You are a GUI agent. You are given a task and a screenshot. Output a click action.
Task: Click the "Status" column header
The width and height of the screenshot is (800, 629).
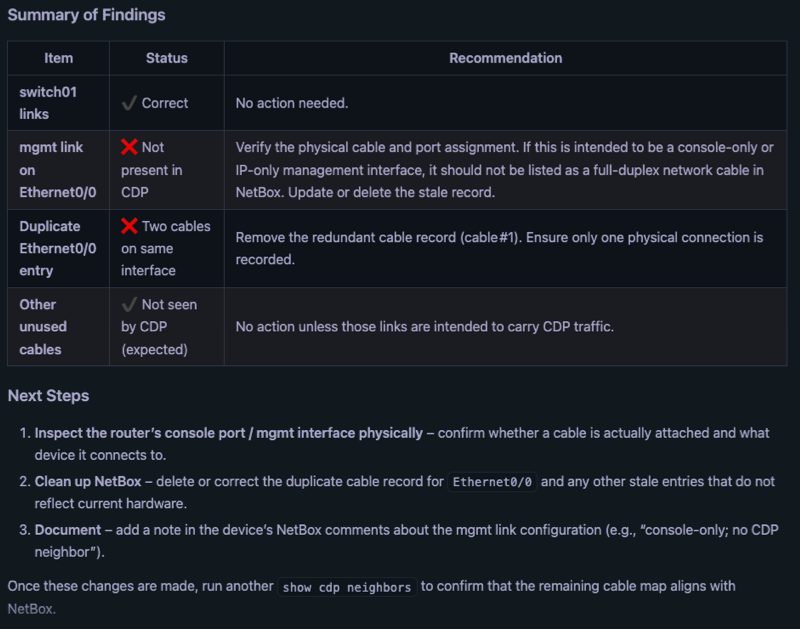166,58
